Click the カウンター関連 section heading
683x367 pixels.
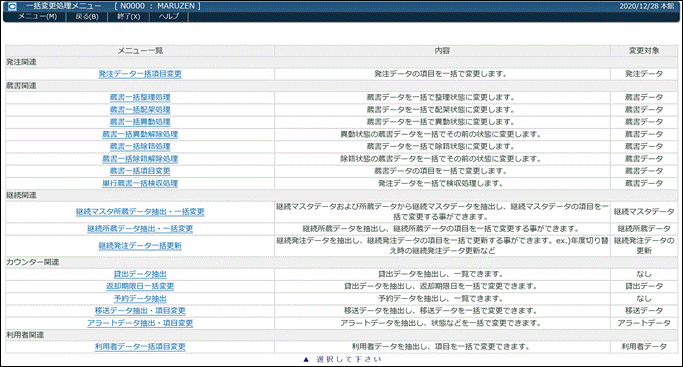tap(33, 262)
